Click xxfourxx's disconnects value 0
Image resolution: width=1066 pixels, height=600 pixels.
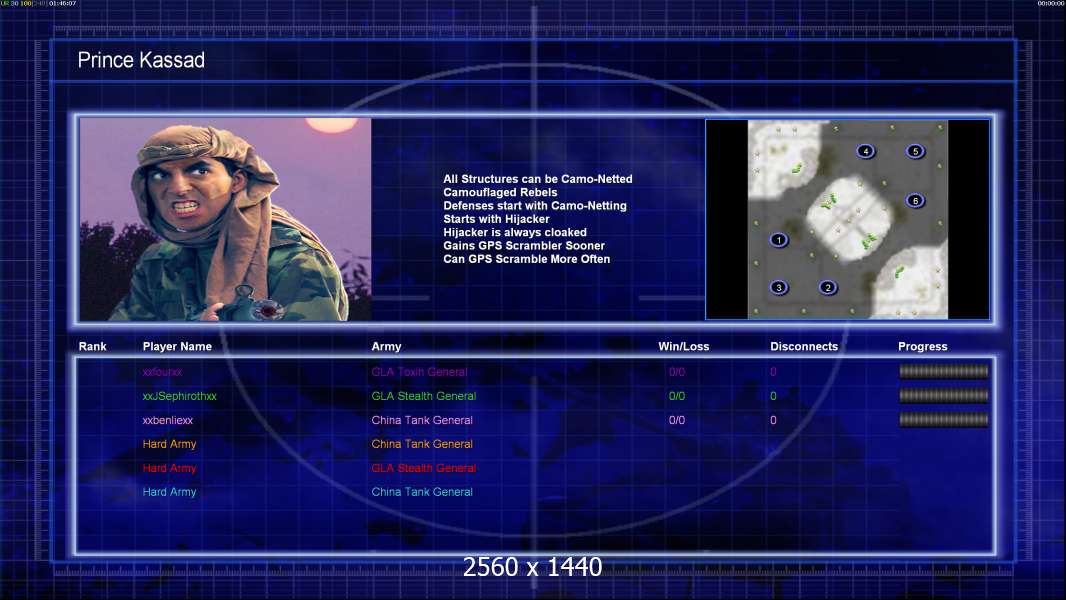[x=773, y=372]
